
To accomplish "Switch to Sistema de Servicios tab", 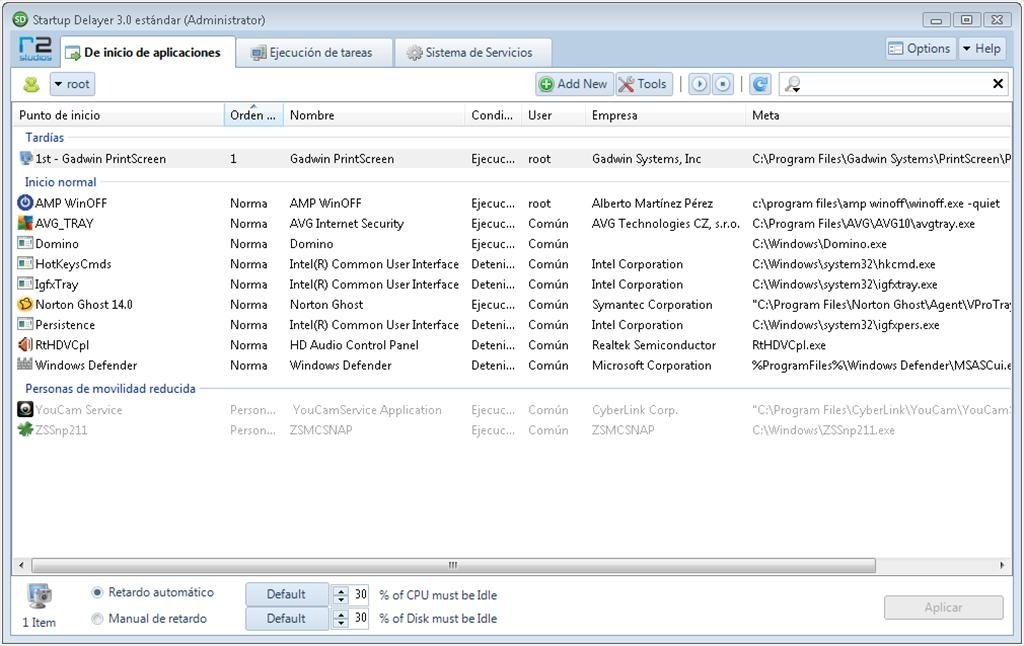I will tap(472, 52).
